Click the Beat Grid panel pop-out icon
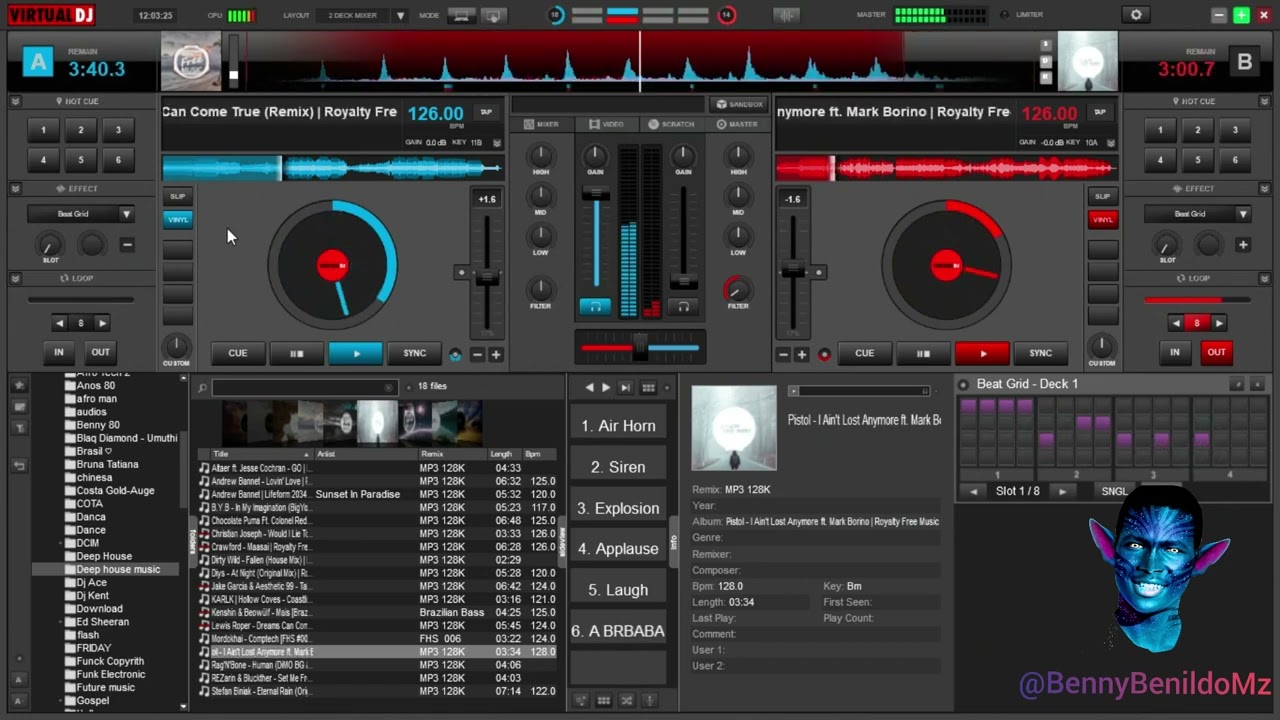The height and width of the screenshot is (720, 1280). point(1237,384)
